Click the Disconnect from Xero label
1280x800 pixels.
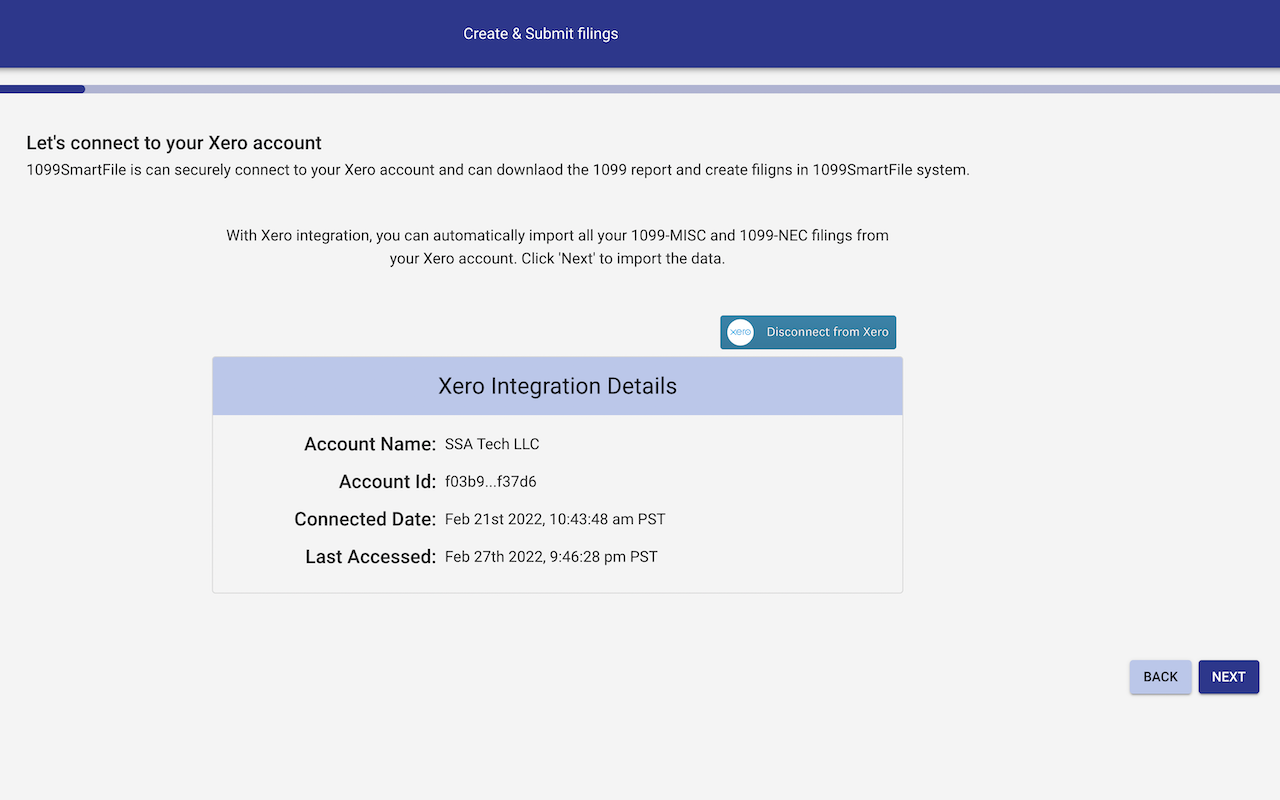827,332
